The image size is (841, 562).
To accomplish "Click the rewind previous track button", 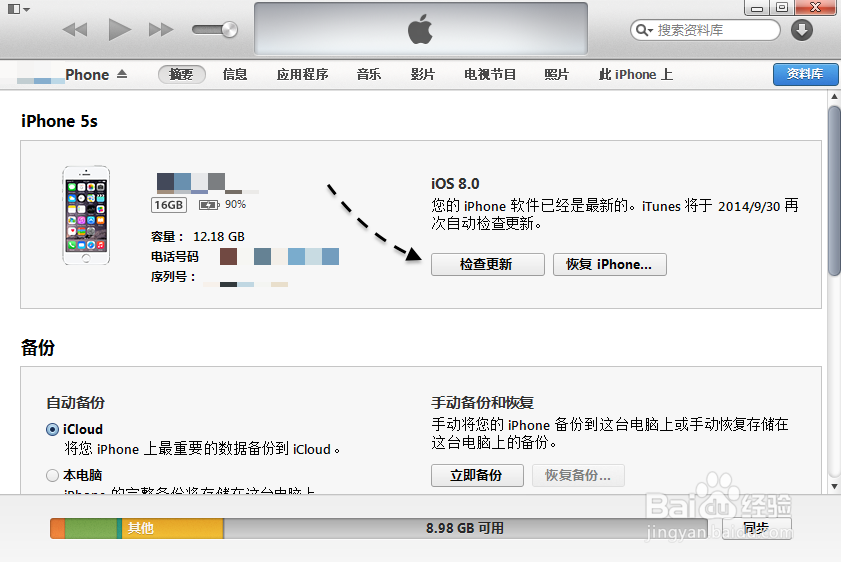I will 75,29.
